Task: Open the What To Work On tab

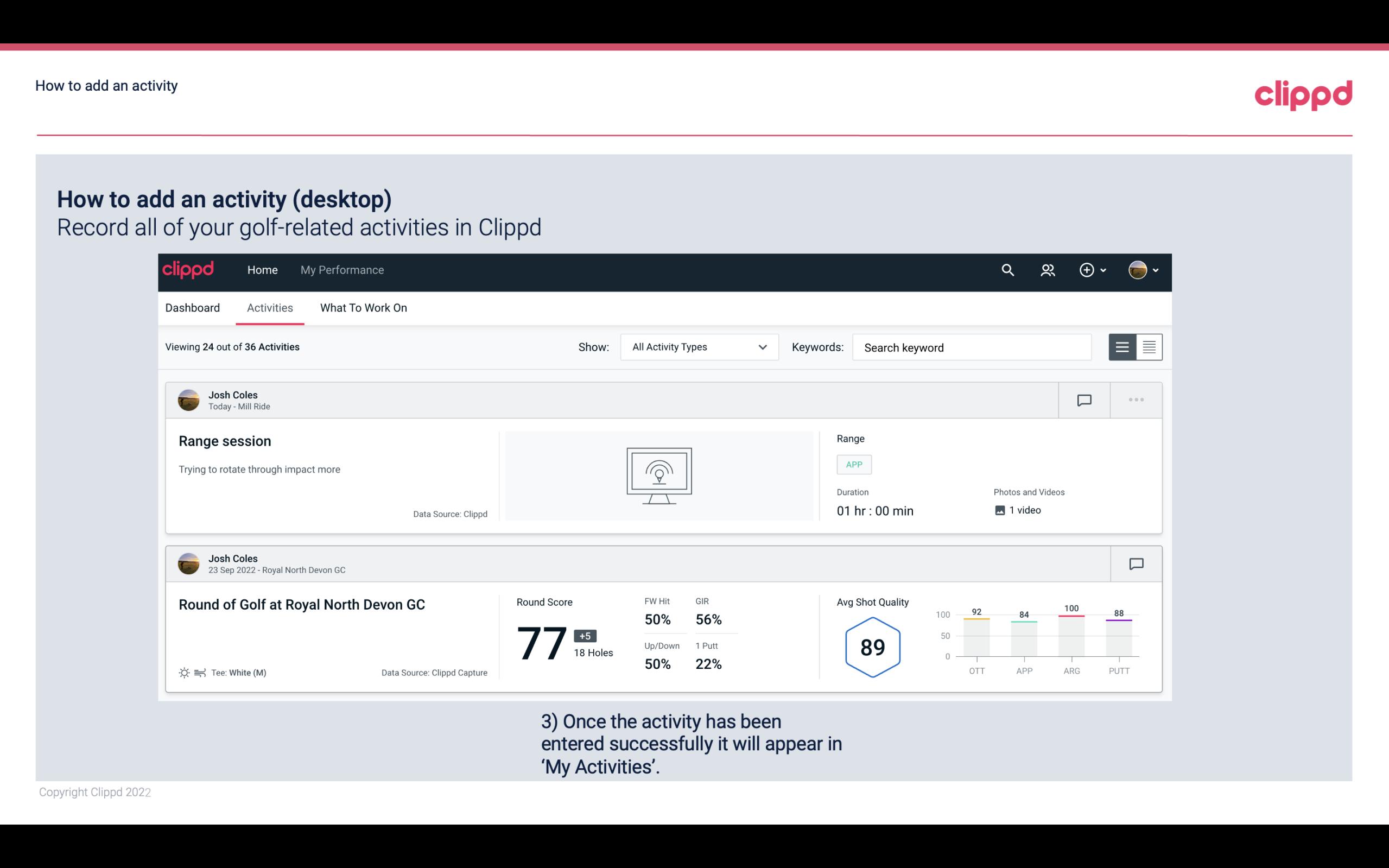Action: click(x=363, y=308)
